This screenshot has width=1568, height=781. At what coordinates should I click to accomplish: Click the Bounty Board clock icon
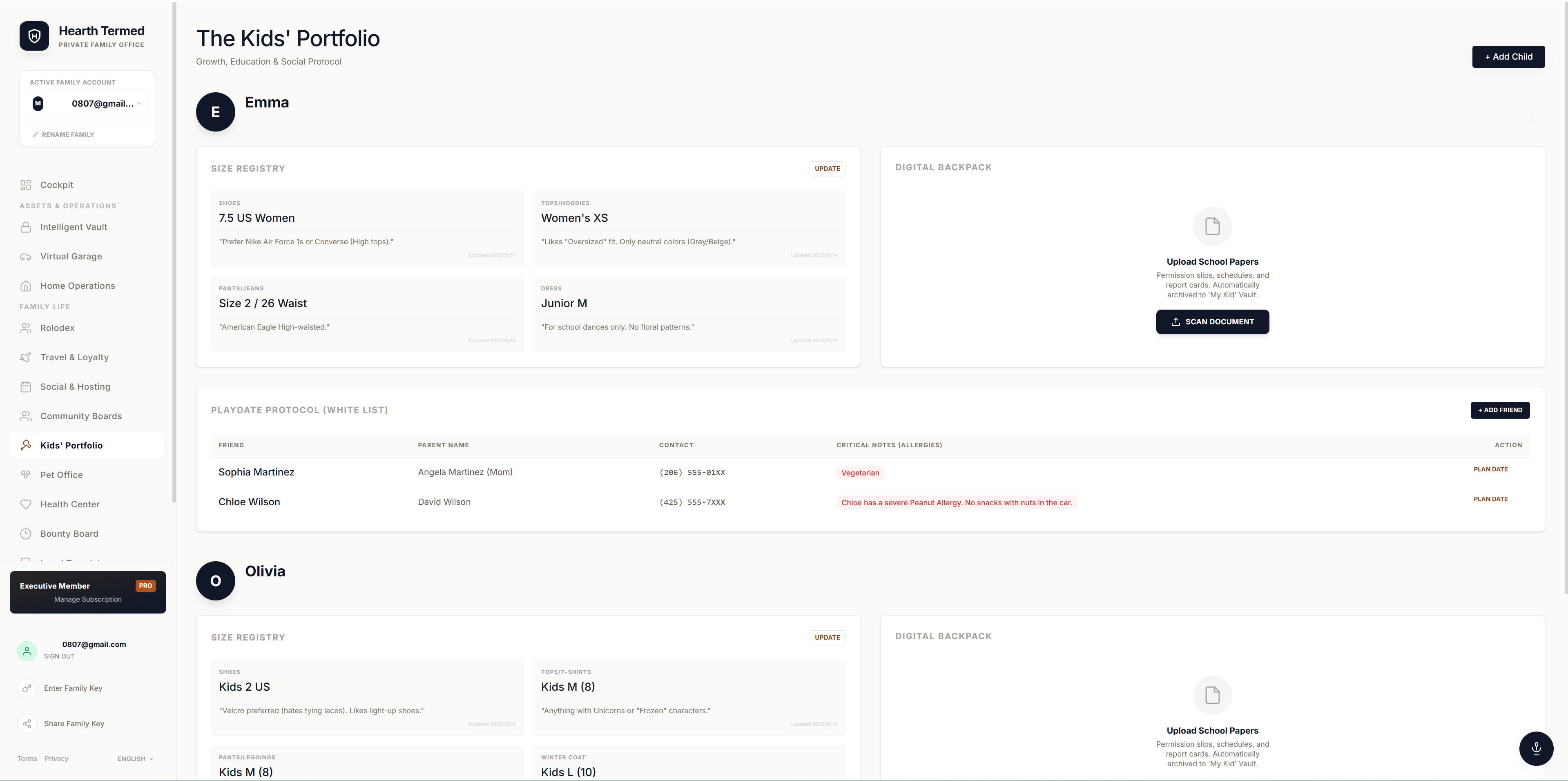point(26,534)
